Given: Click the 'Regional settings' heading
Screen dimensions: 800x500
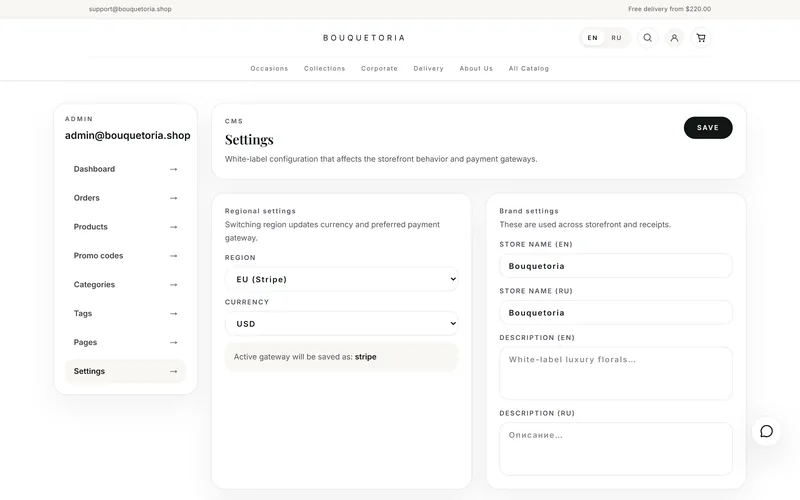Looking at the screenshot, I should (260, 211).
